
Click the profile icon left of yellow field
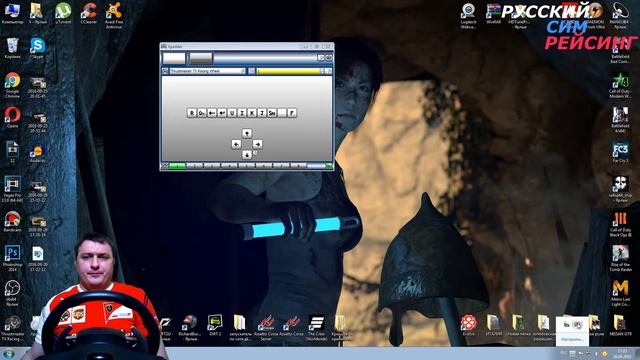(x=251, y=71)
